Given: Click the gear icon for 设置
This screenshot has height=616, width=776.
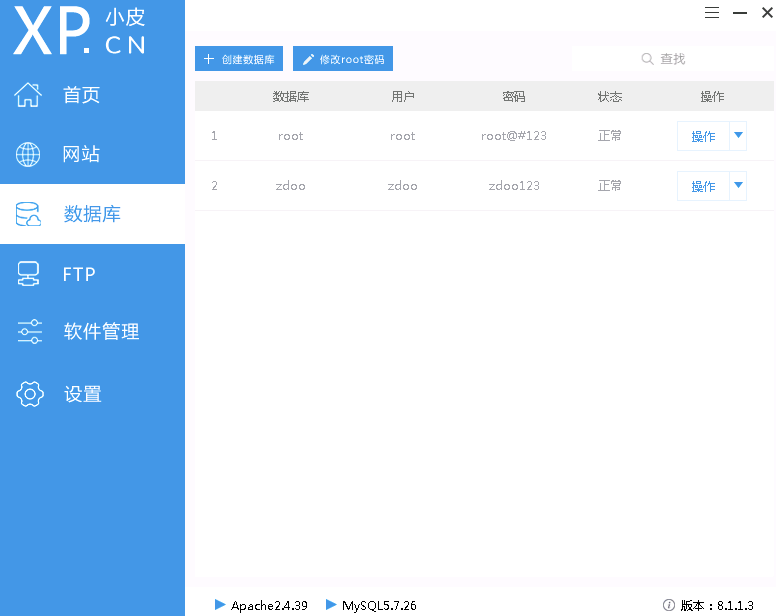Looking at the screenshot, I should [x=30, y=394].
